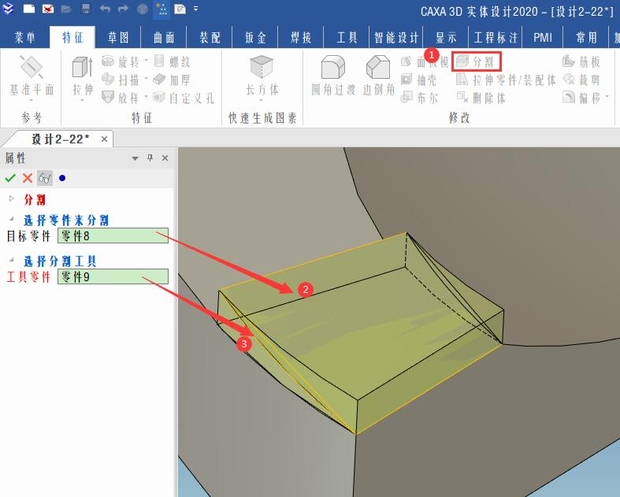Open the 扫描 dropdown arrow

(x=146, y=79)
